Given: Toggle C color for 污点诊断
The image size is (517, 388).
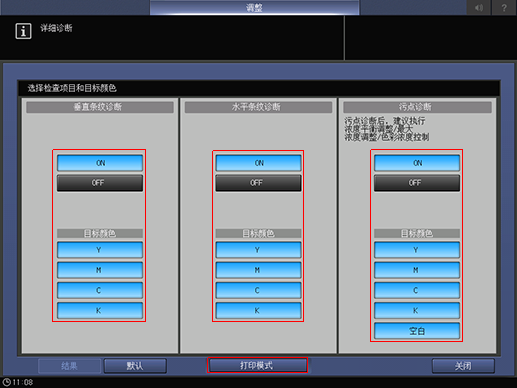Looking at the screenshot, I should pos(417,290).
